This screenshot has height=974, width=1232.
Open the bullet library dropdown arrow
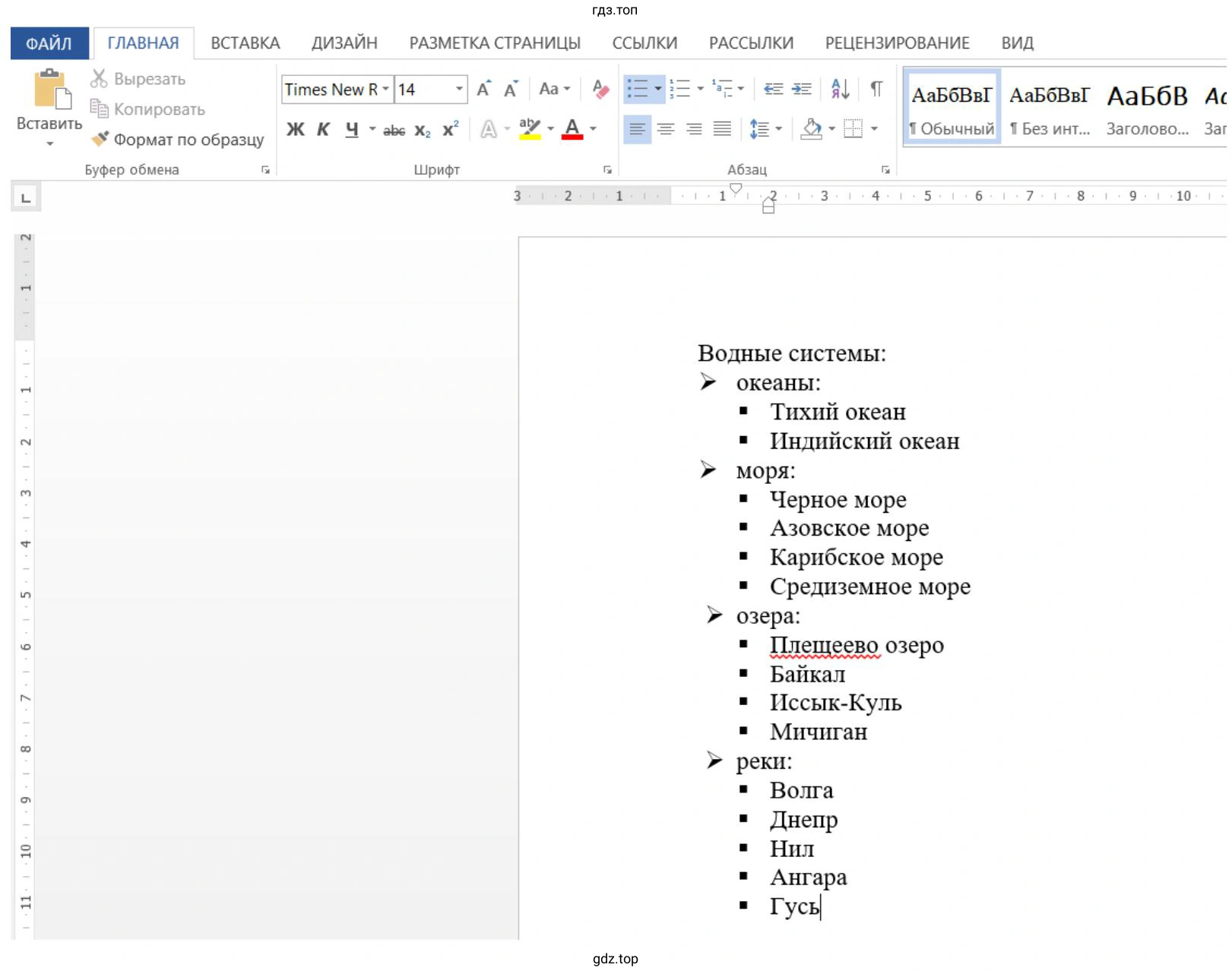658,89
